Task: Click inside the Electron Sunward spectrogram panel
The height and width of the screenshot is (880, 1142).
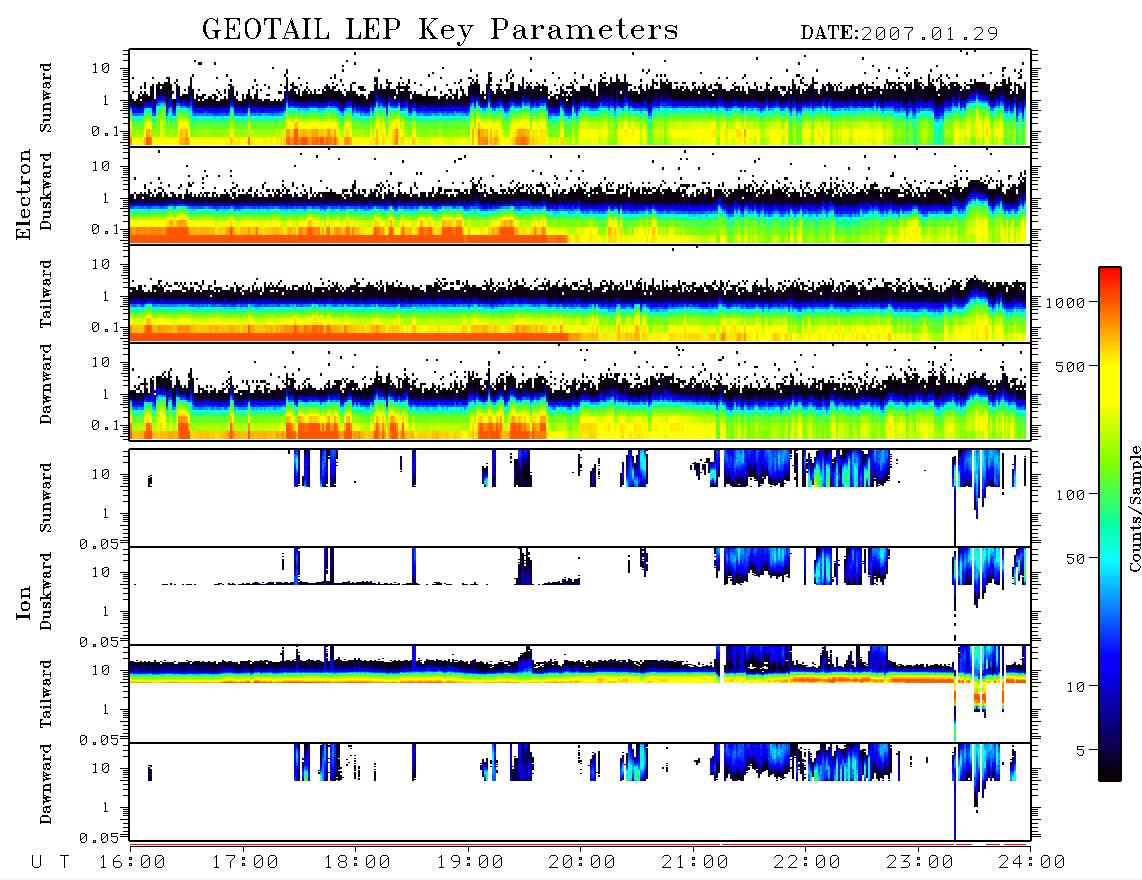Action: click(x=580, y=98)
